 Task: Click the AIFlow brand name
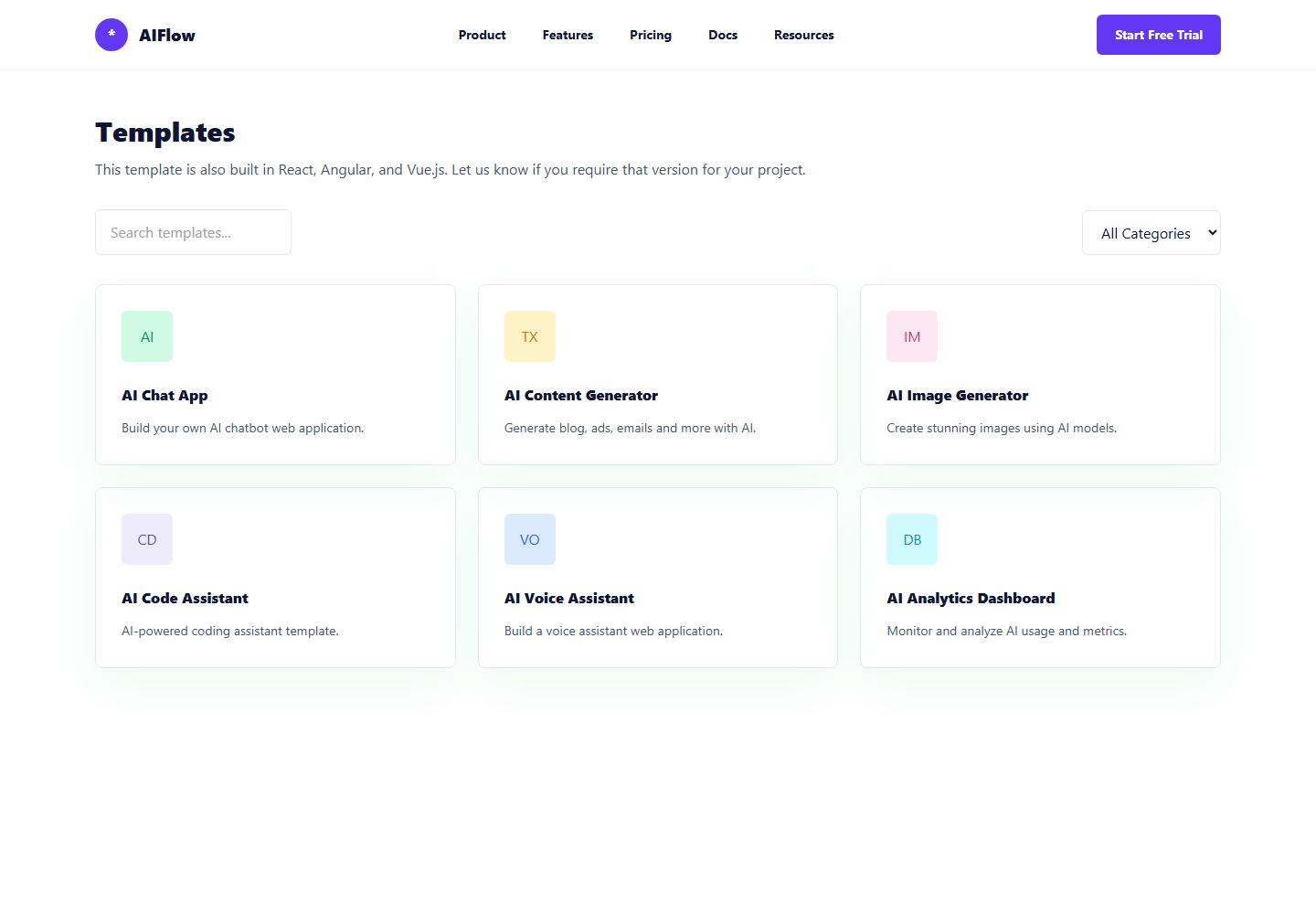coord(167,35)
